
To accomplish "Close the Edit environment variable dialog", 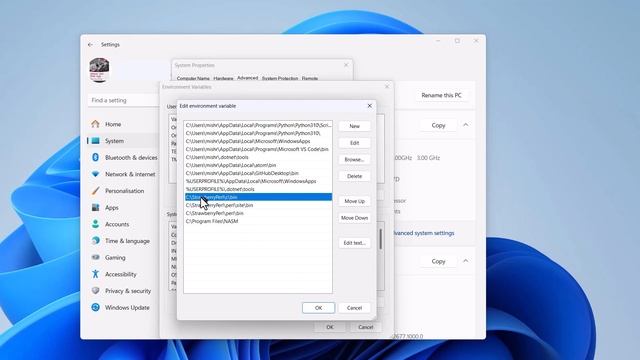I will pos(370,106).
